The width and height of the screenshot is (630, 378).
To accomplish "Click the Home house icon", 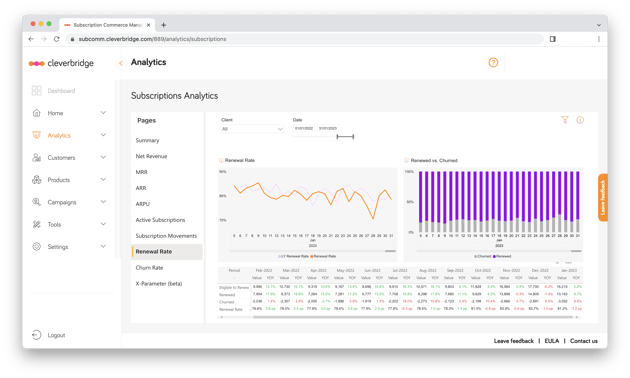I will [x=37, y=113].
